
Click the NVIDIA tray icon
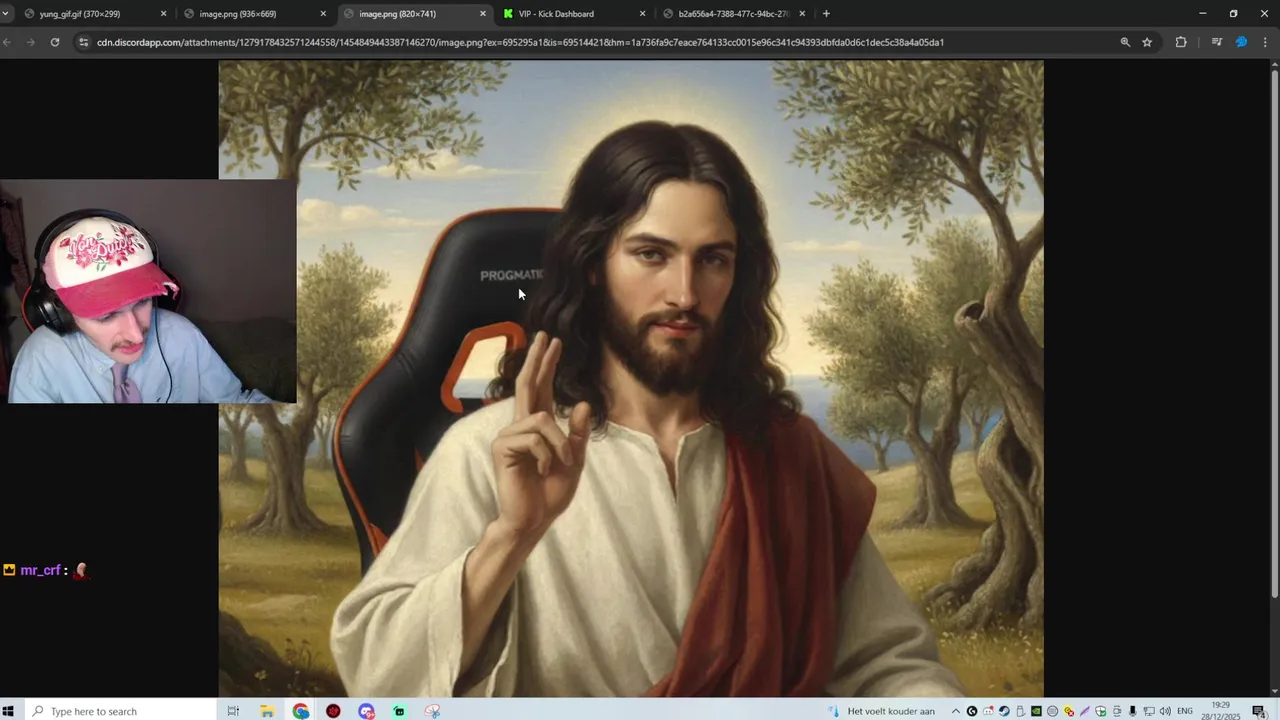pos(1036,711)
